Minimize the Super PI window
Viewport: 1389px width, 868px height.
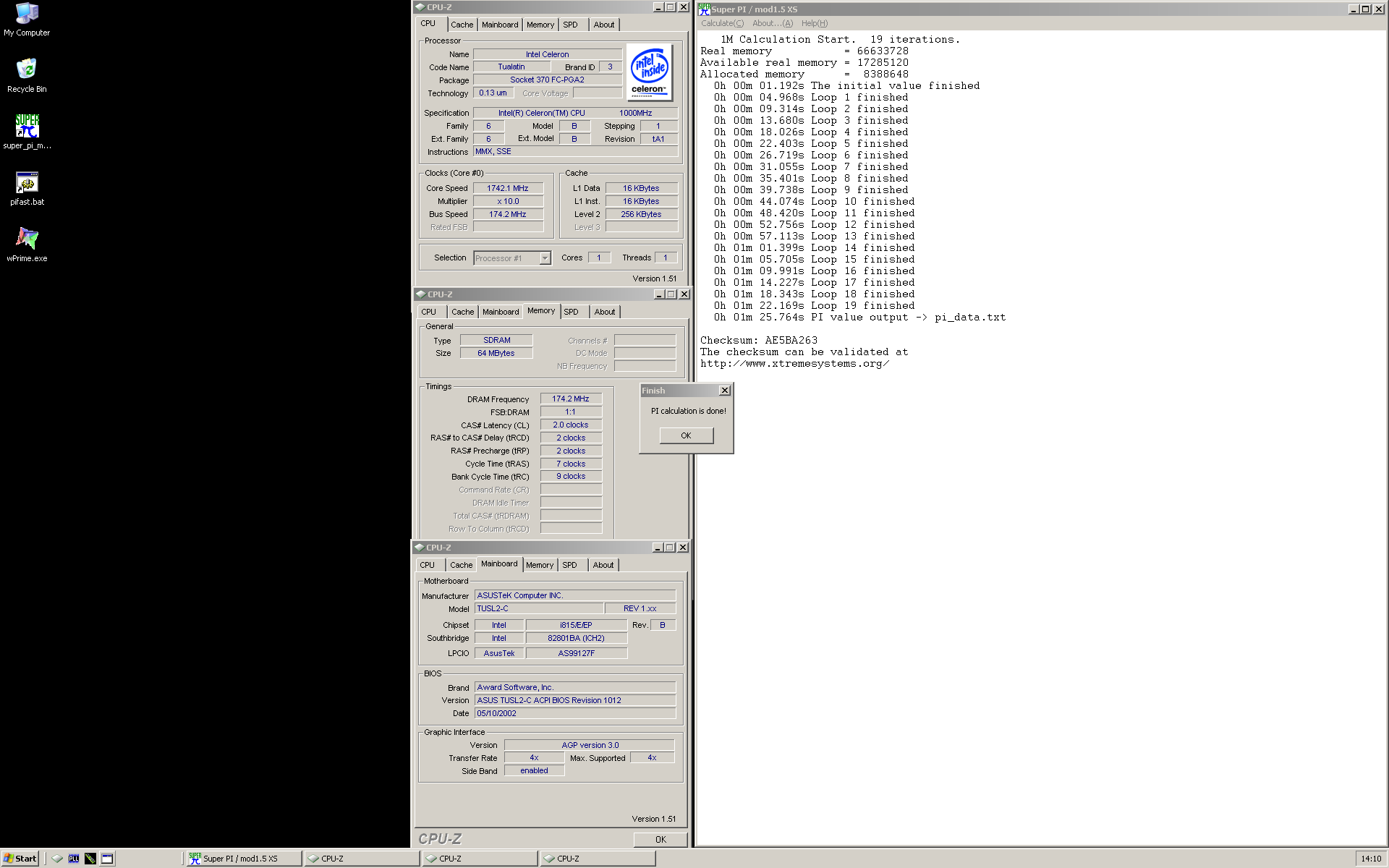pyautogui.click(x=1354, y=9)
